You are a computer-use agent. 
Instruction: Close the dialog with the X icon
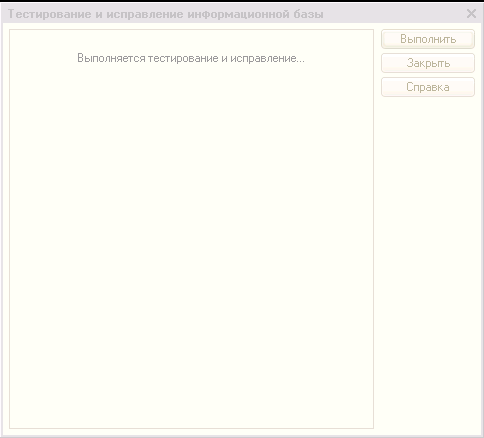point(471,14)
